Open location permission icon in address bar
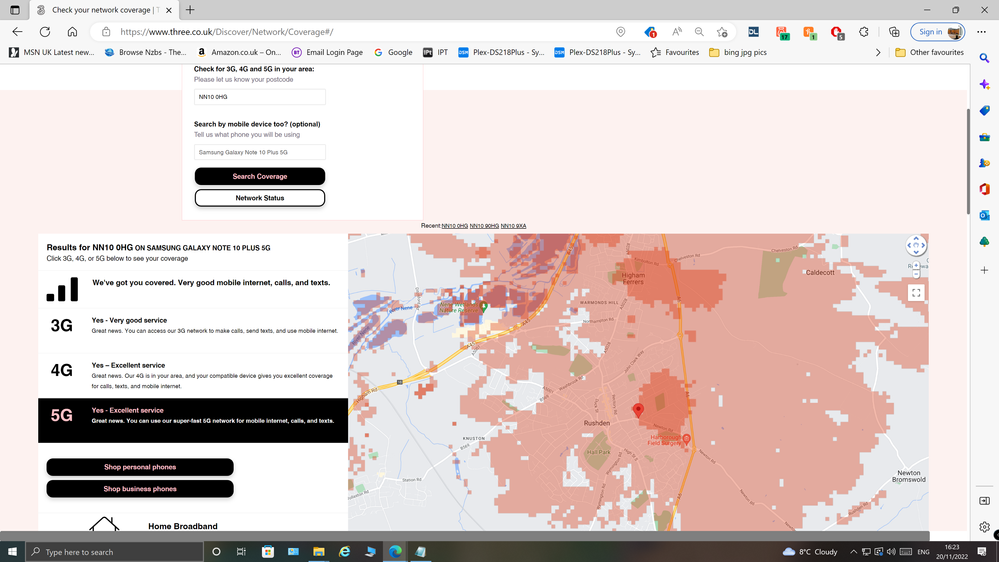The width and height of the screenshot is (999, 562). (x=621, y=32)
